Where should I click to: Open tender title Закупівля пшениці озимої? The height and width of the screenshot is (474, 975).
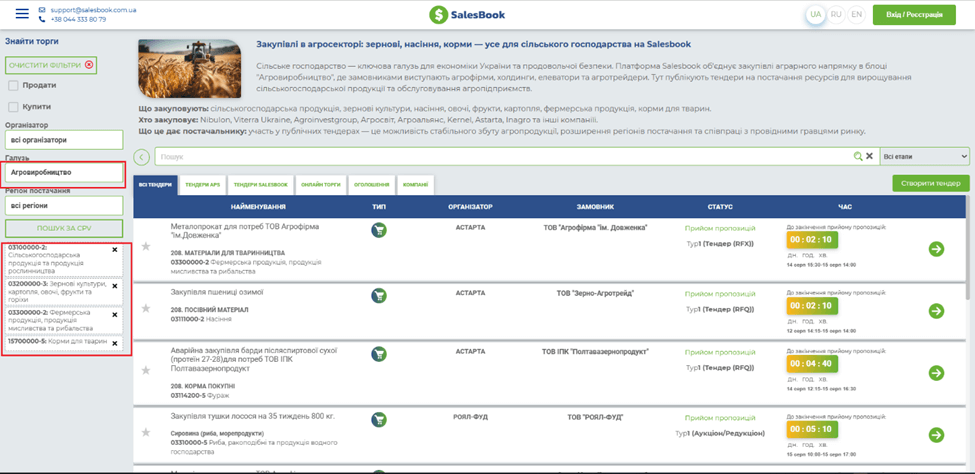(x=218, y=292)
